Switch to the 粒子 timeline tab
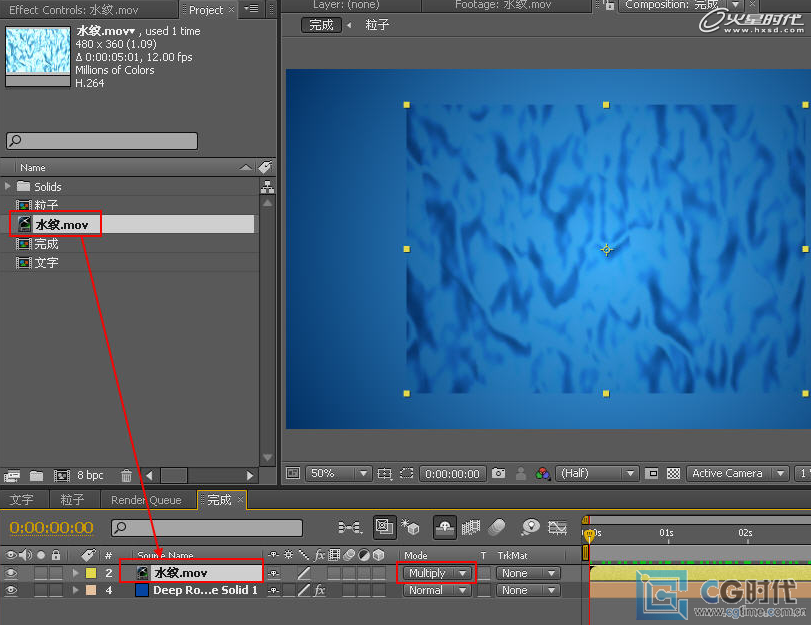This screenshot has width=811, height=625. coord(72,500)
